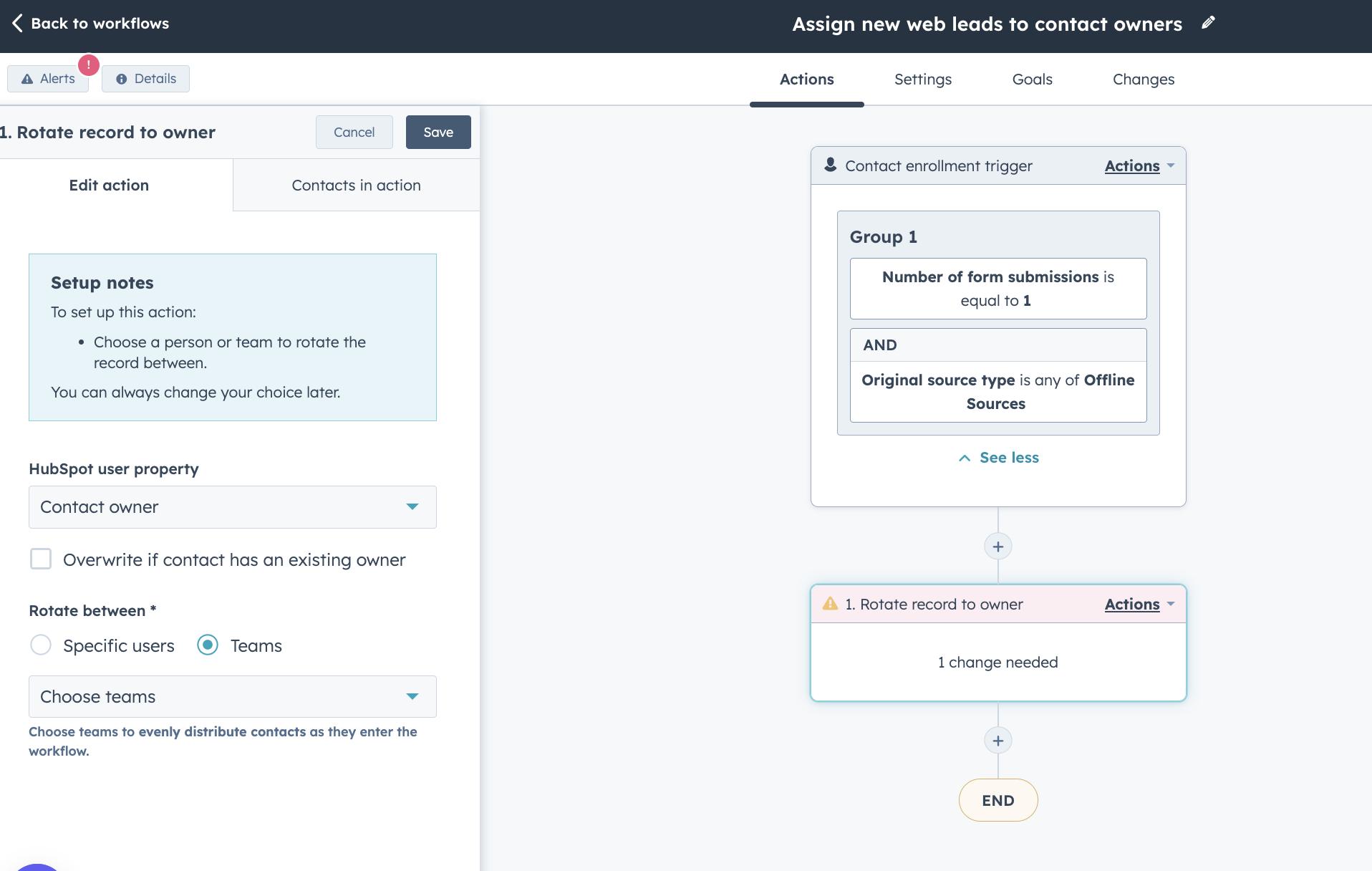Collapse trigger with See less link
The width and height of the screenshot is (1372, 871).
tap(998, 458)
